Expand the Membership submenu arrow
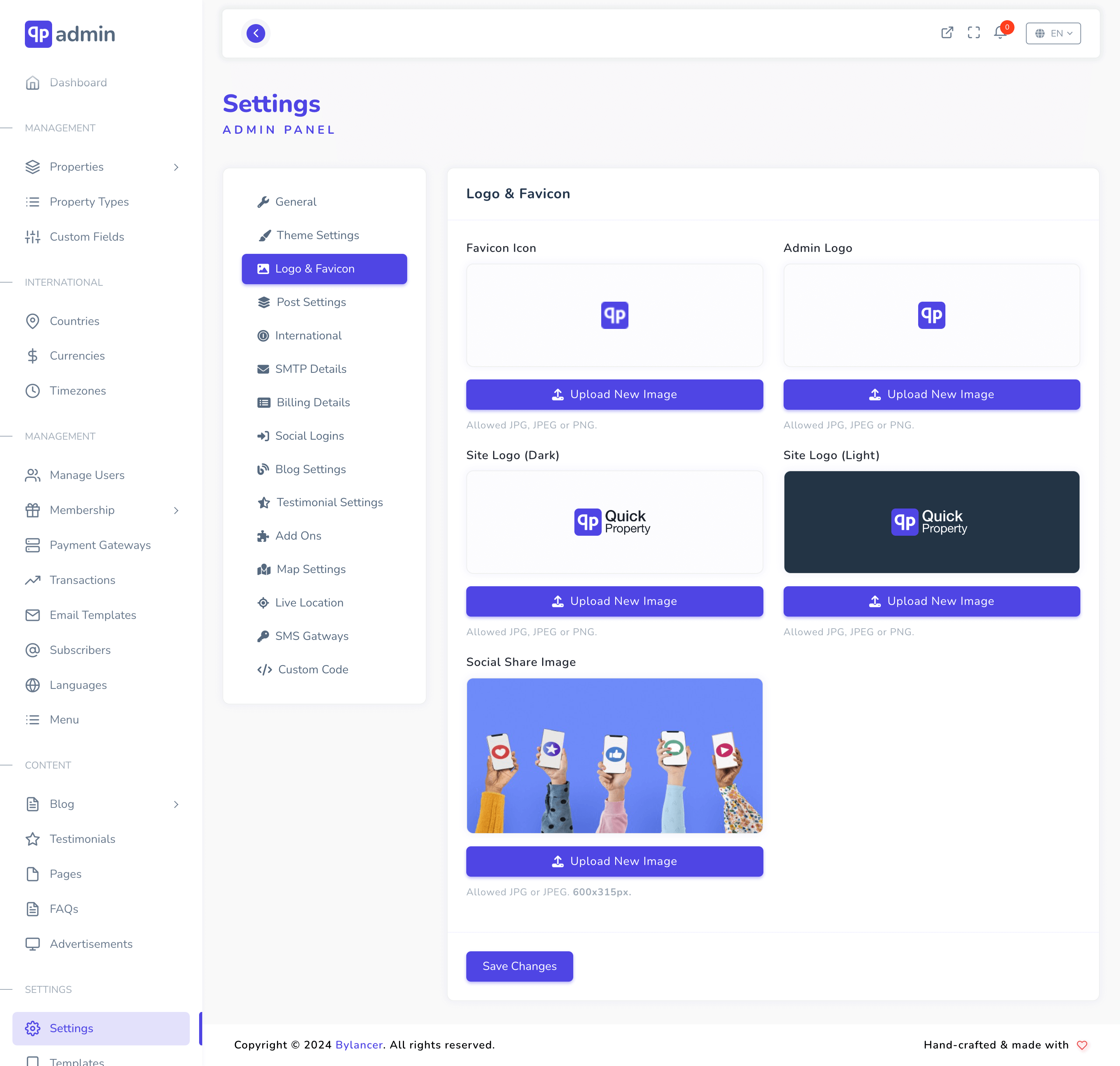The height and width of the screenshot is (1066, 1120). pyautogui.click(x=176, y=510)
